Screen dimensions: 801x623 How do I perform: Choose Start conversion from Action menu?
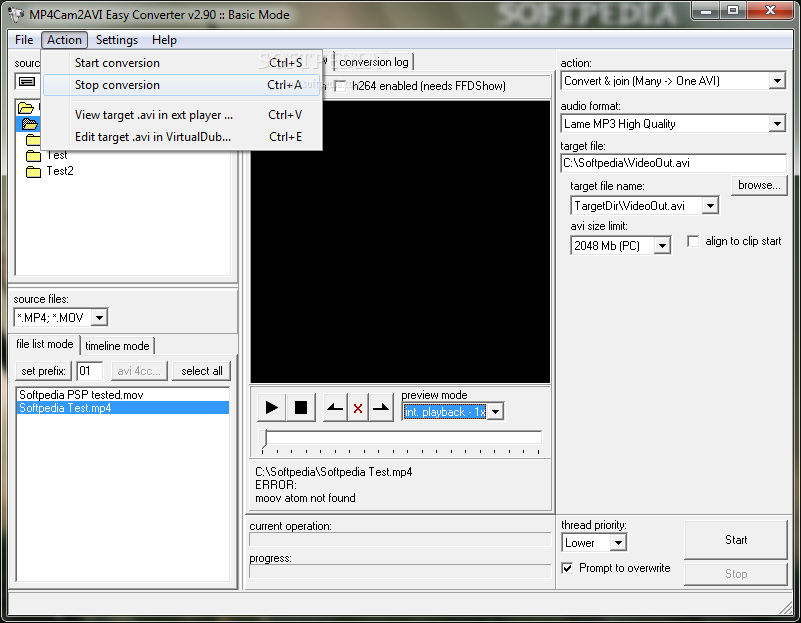point(181,63)
